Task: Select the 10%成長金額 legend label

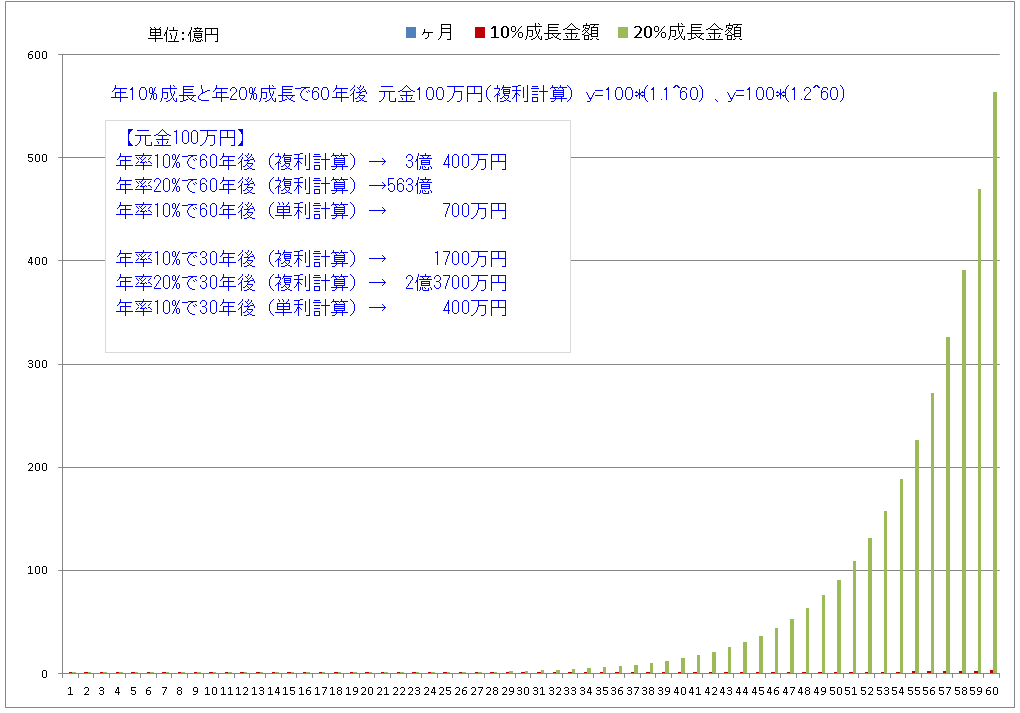Action: coord(544,33)
